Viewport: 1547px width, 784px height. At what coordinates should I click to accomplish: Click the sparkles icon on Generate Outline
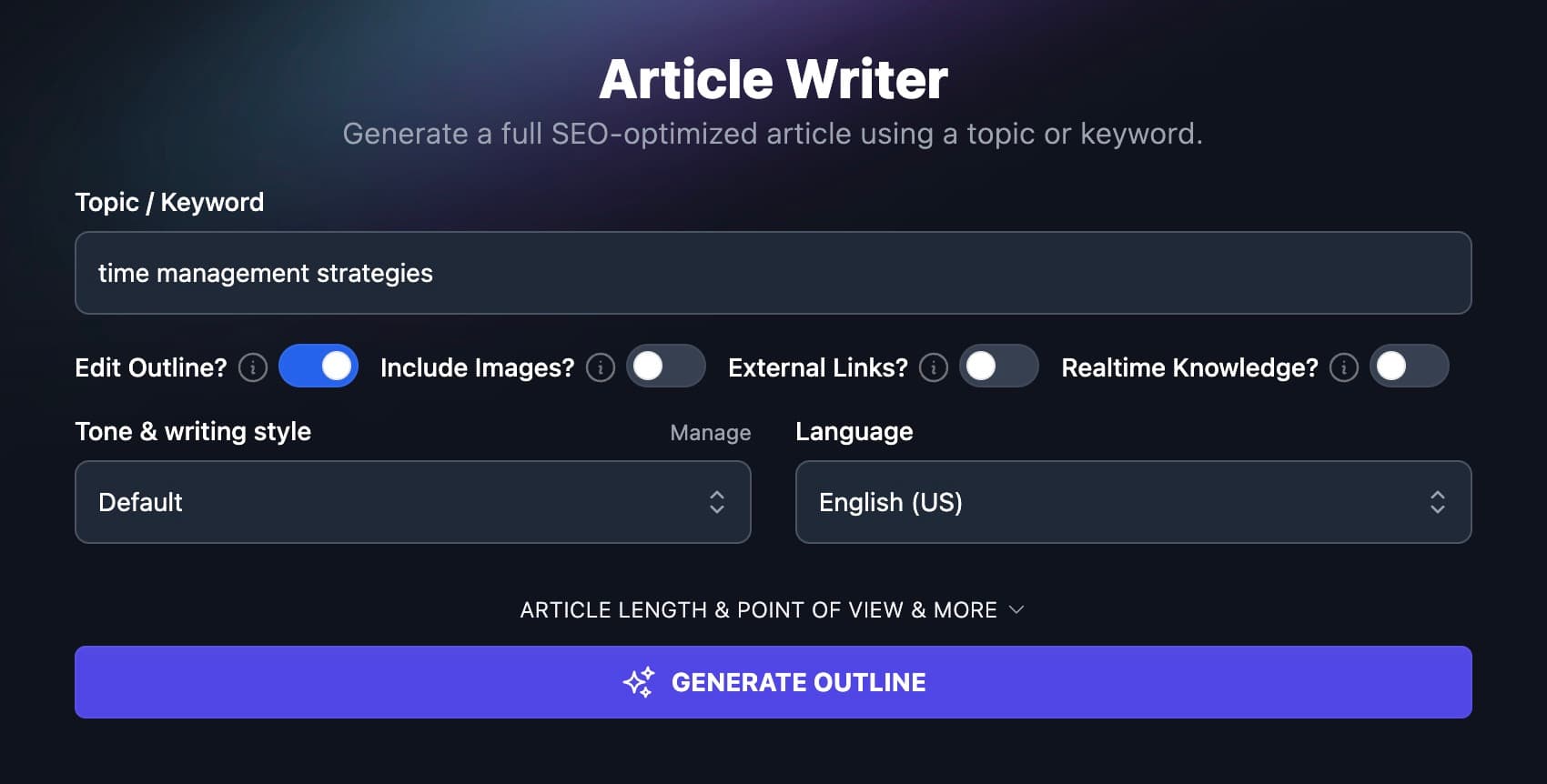tap(638, 681)
